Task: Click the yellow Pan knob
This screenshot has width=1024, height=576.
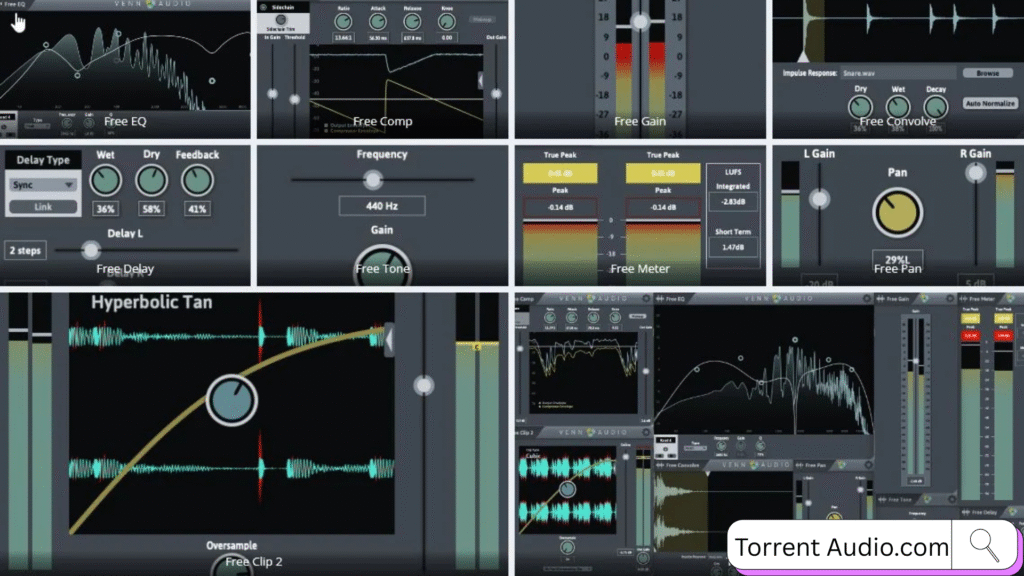Action: 897,212
